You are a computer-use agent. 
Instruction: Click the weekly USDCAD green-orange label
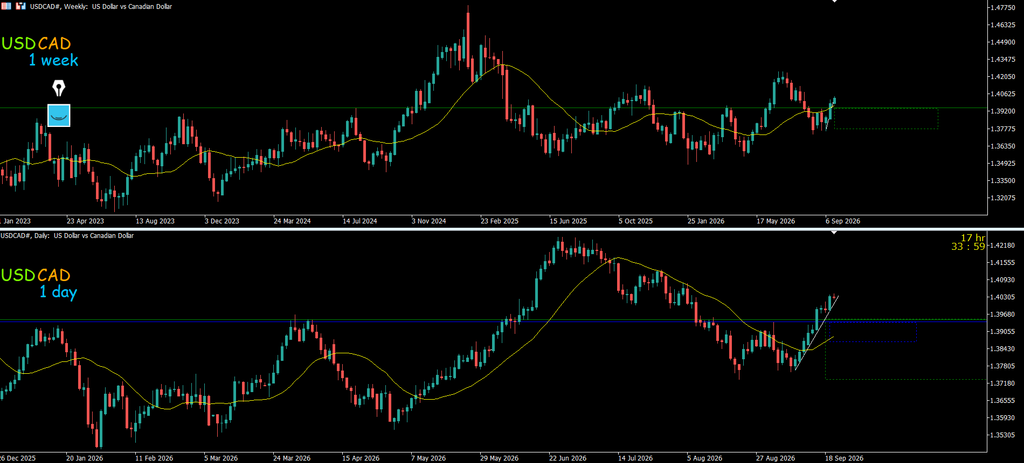[x=36, y=44]
